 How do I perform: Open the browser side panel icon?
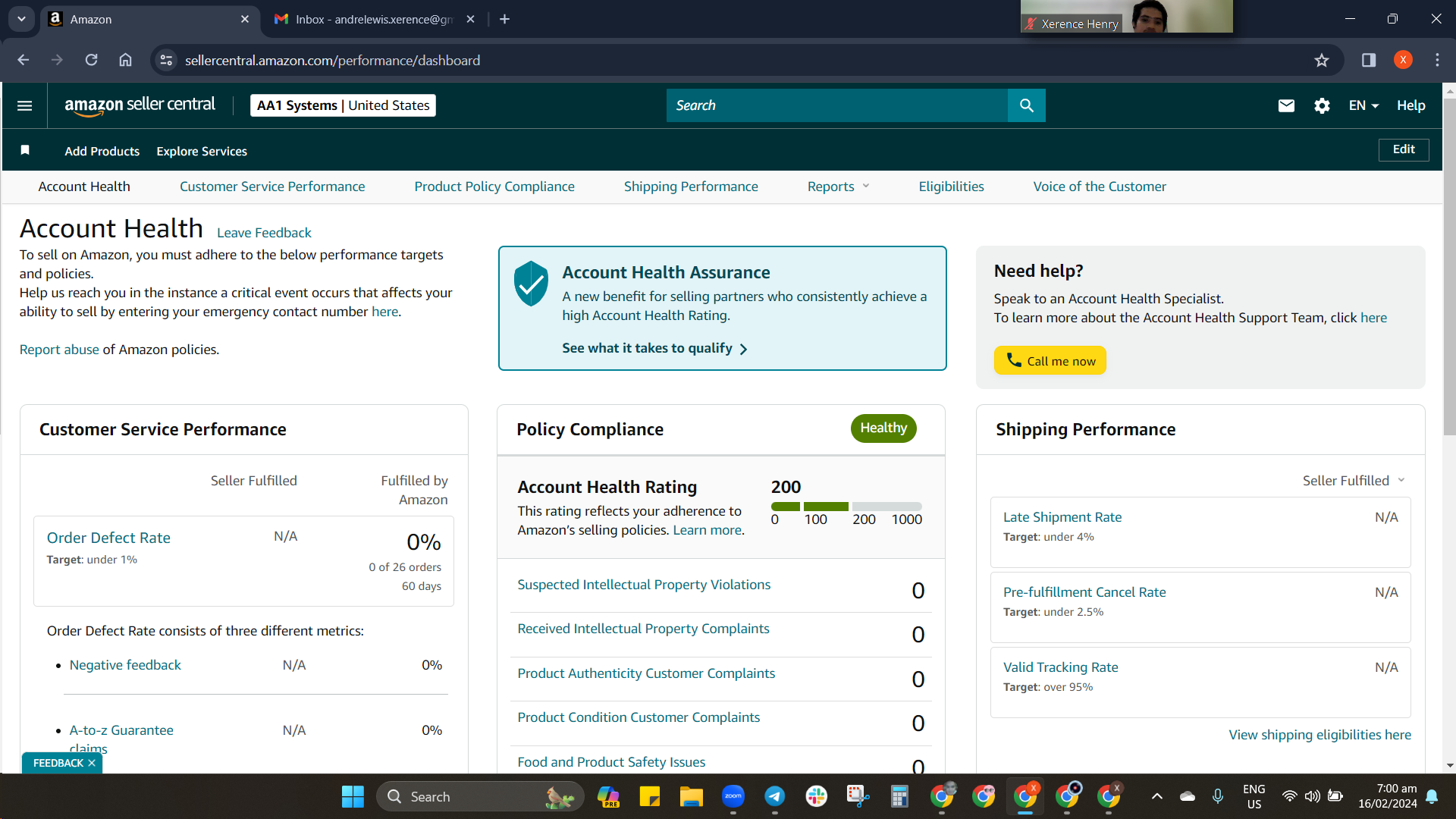click(x=1369, y=60)
